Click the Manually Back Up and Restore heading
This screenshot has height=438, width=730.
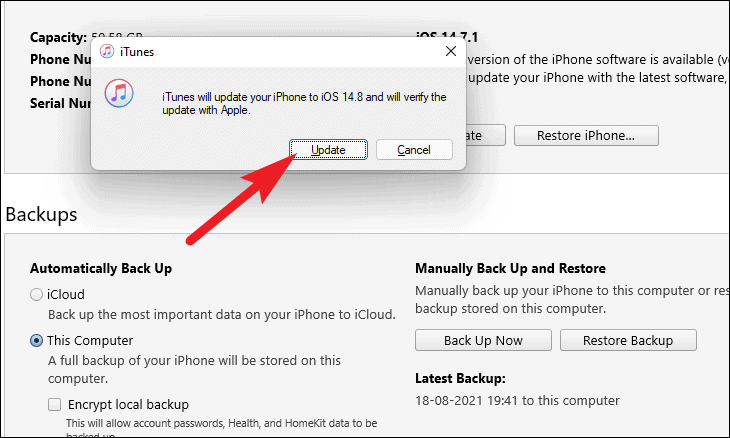point(510,268)
